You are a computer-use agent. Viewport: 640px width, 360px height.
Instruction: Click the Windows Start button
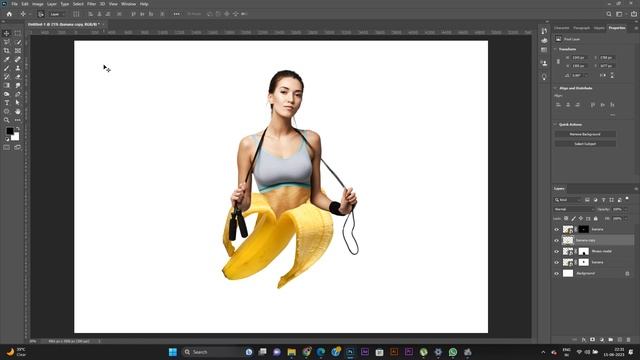point(173,352)
